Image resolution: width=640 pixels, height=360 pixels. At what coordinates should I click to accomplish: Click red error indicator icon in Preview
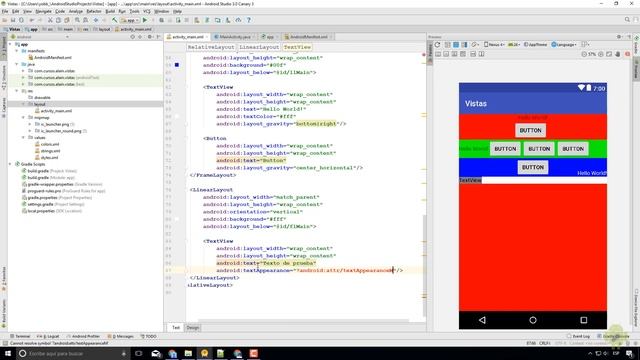click(x=628, y=54)
